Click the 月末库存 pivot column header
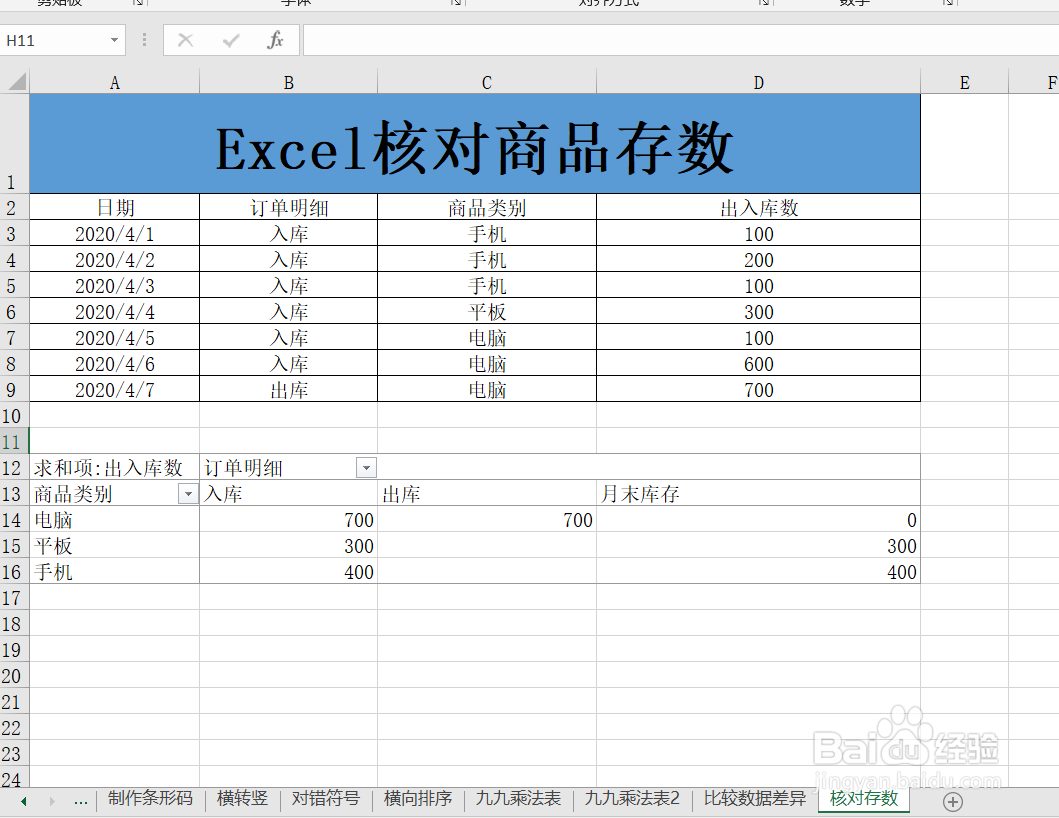Viewport: 1059px width, 818px height. (758, 494)
